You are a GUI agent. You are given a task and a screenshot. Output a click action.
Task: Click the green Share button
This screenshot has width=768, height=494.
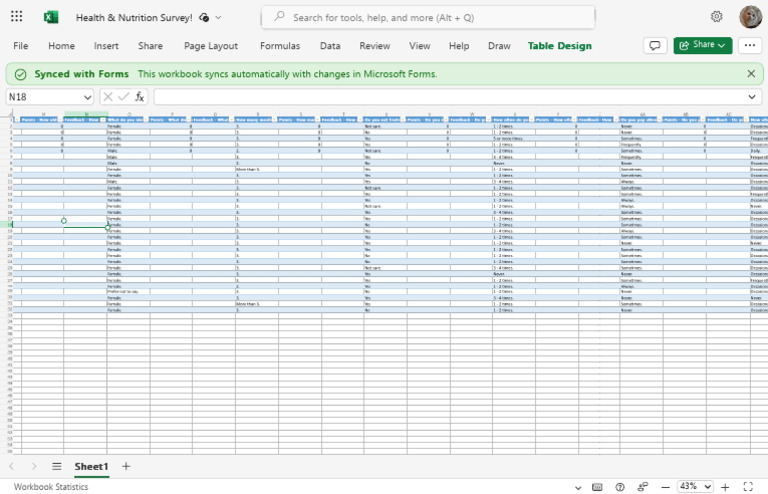point(702,45)
